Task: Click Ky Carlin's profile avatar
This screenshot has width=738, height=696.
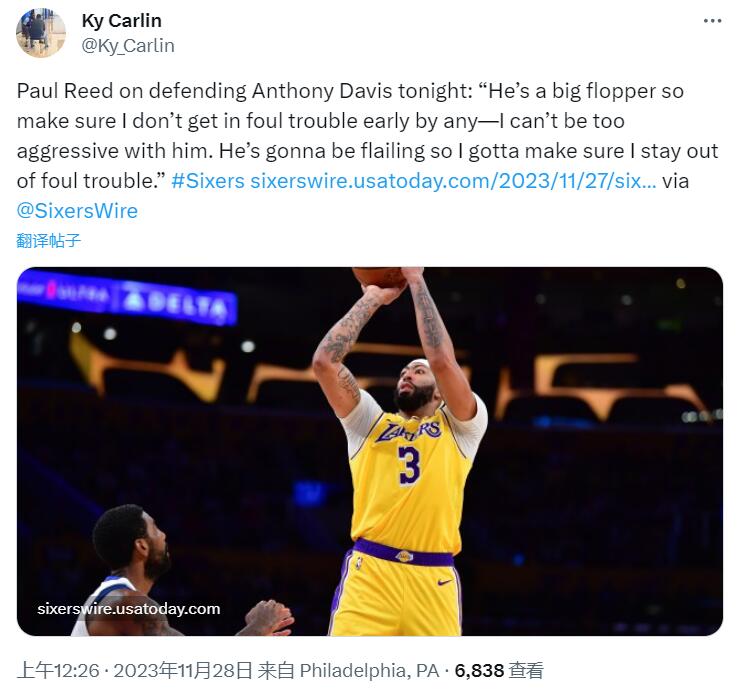Action: tap(41, 33)
